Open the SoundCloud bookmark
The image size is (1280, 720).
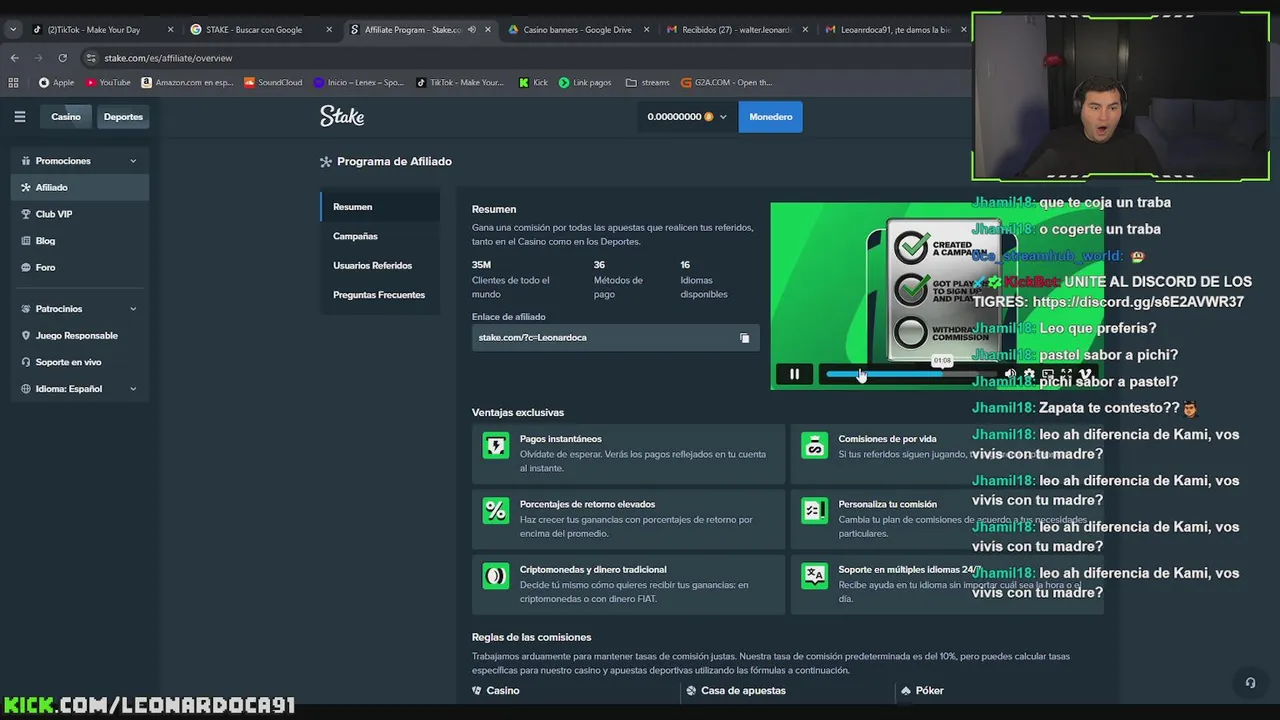273,83
